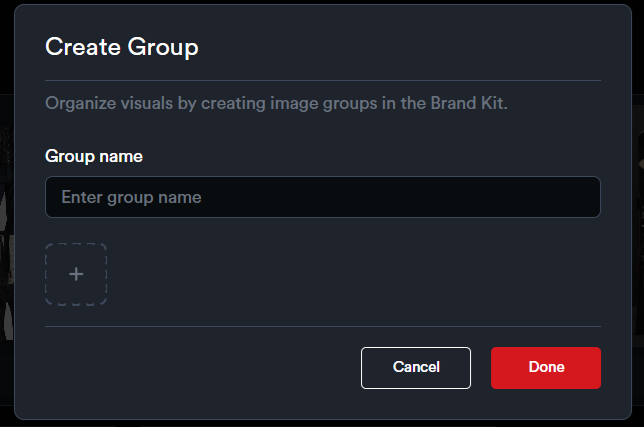This screenshot has width=644, height=427.
Task: Click the 'Group name' label
Action: [94, 156]
